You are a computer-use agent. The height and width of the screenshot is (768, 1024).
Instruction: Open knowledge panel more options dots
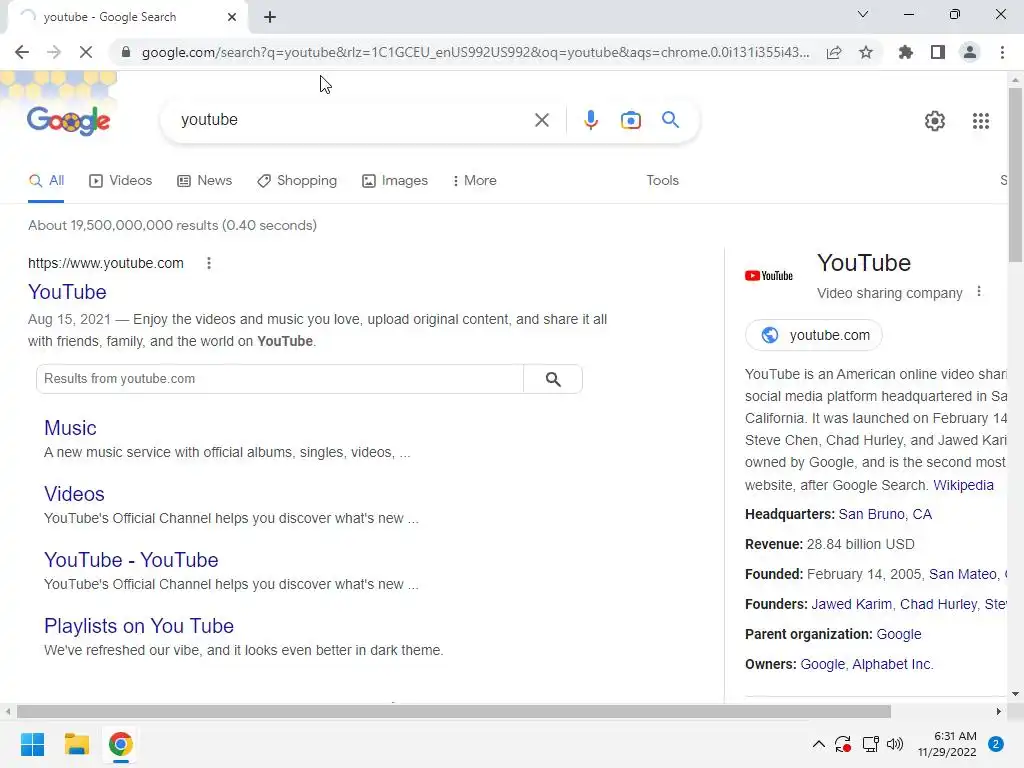click(x=978, y=291)
